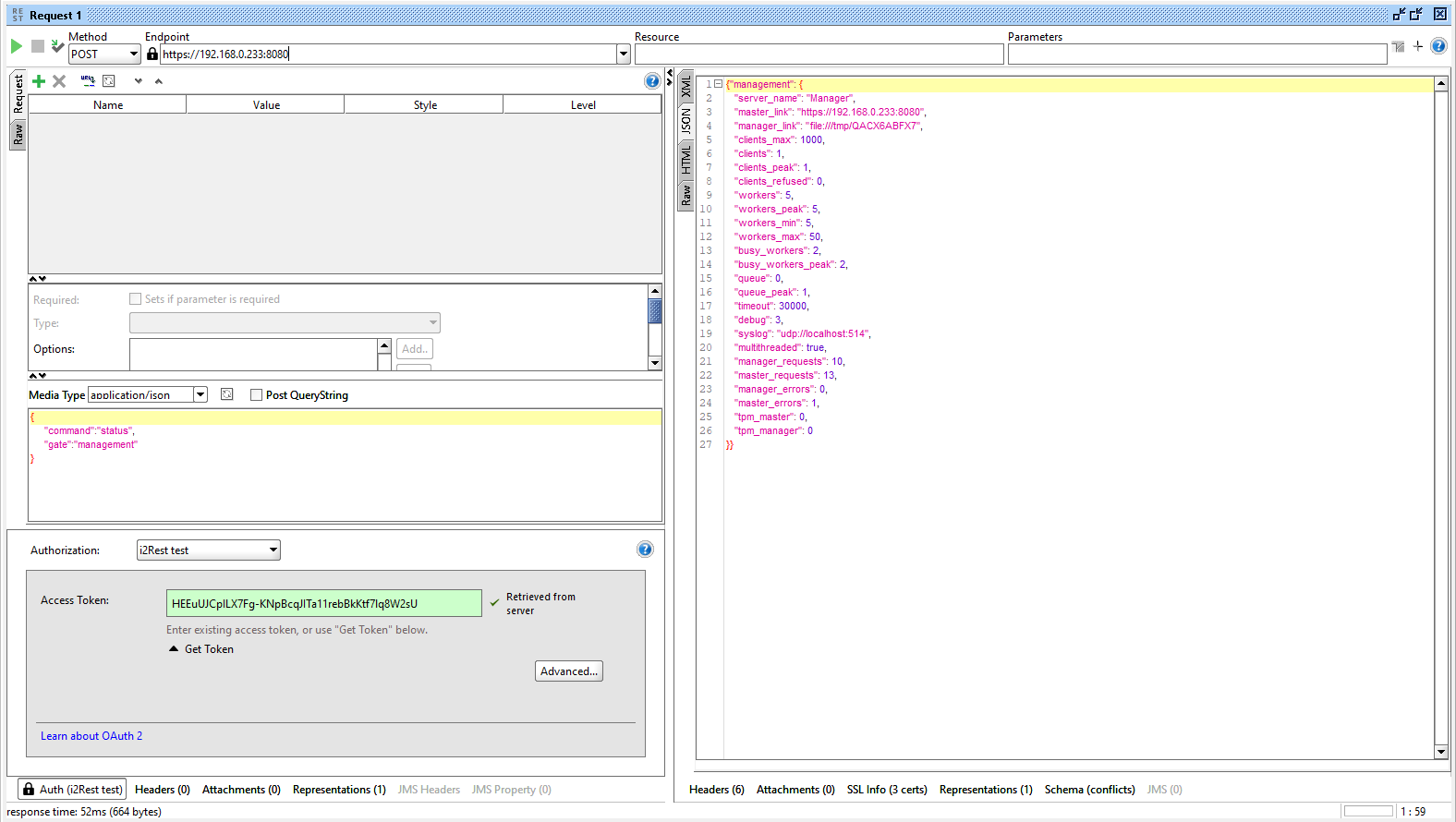Click the Add.. options button
Image resolution: width=1456 pixels, height=822 pixels.
pyautogui.click(x=415, y=349)
